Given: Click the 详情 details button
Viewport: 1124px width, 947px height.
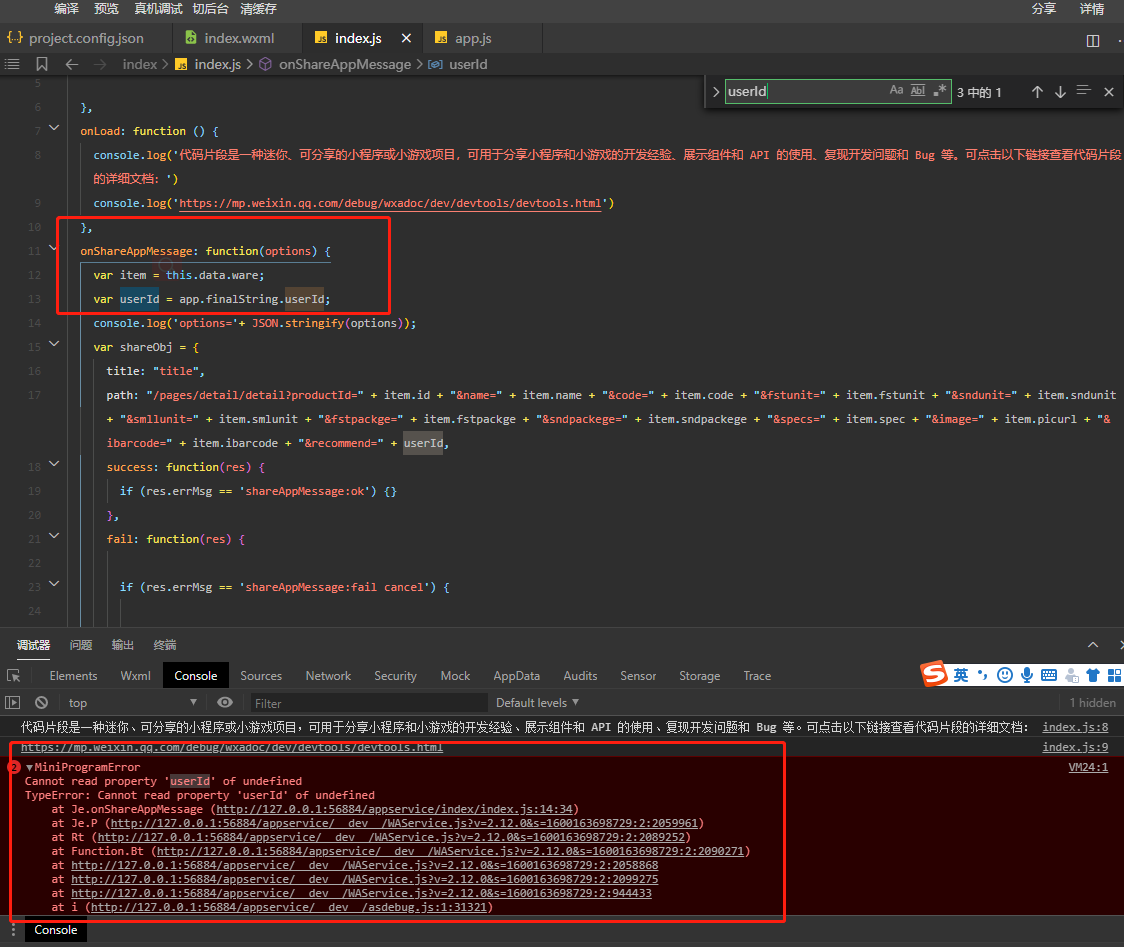Looking at the screenshot, I should click(1092, 9).
